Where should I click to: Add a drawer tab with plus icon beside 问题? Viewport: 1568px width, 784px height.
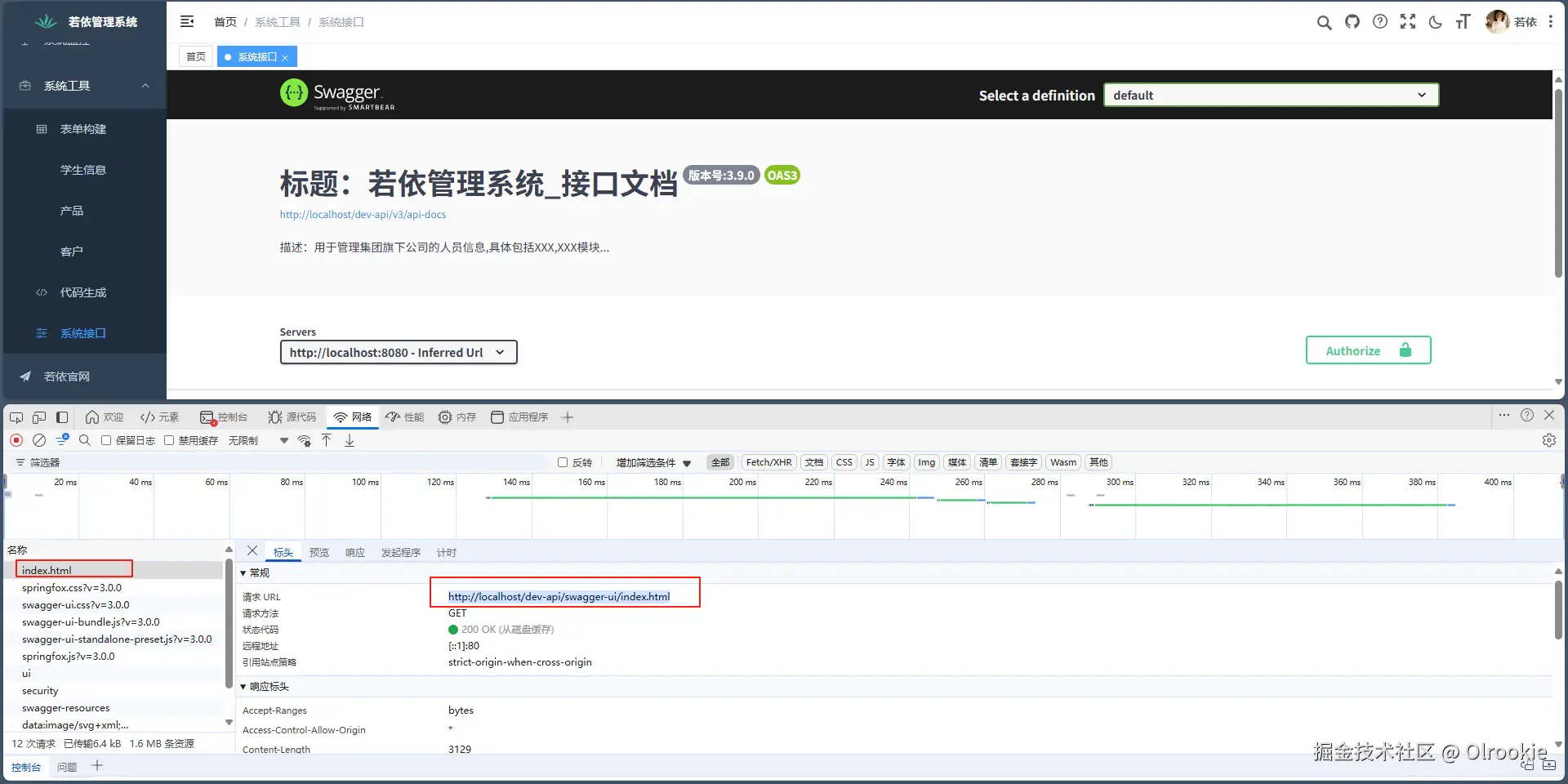pos(97,766)
